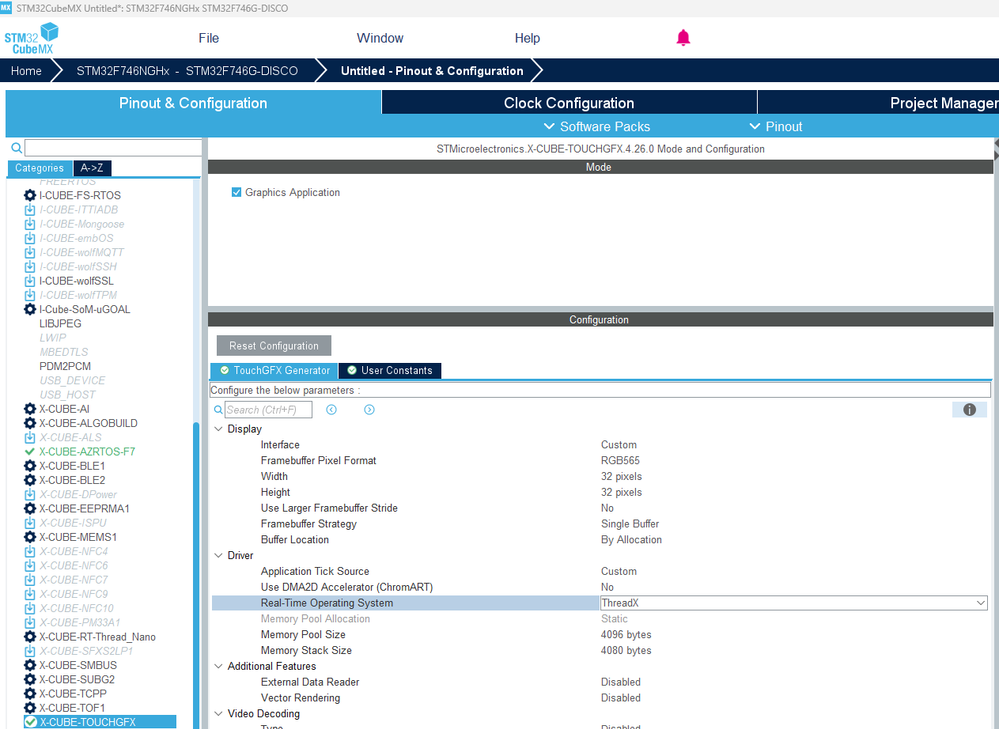999x729 pixels.
Task: Click the STM32CubeMX logo
Action: point(31,38)
